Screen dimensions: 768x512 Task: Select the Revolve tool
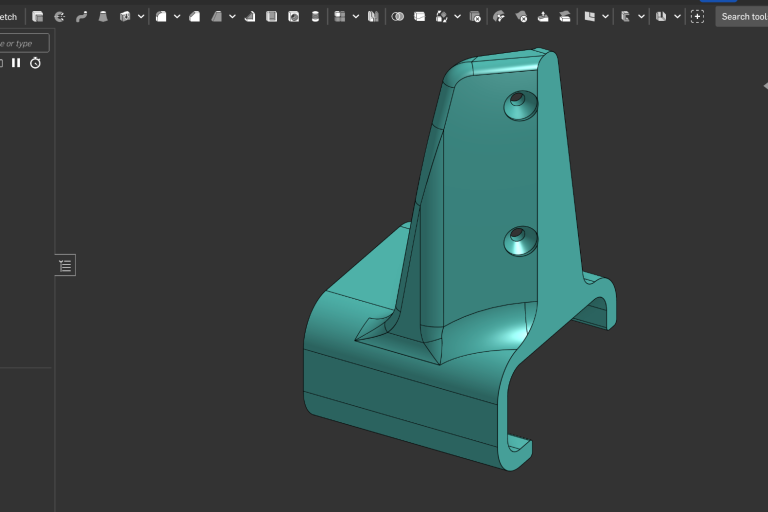[60, 17]
